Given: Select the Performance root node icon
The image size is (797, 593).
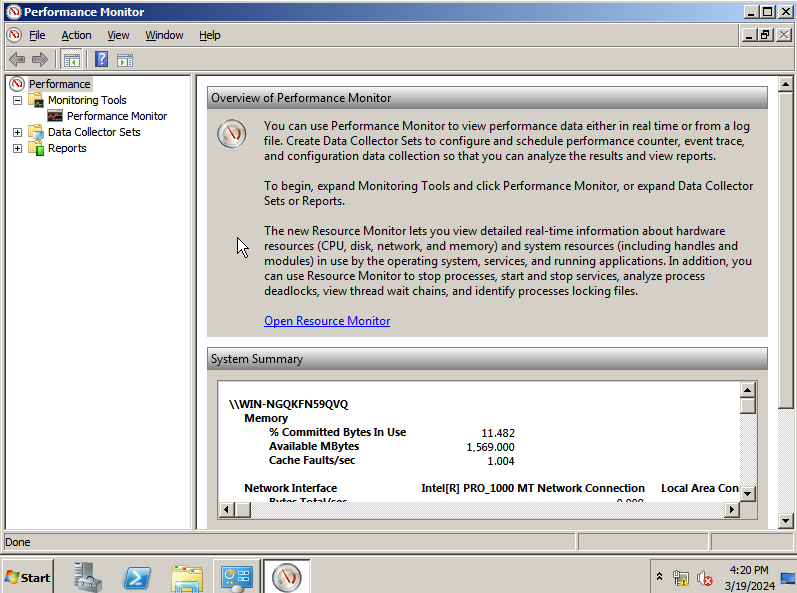Looking at the screenshot, I should click(17, 84).
